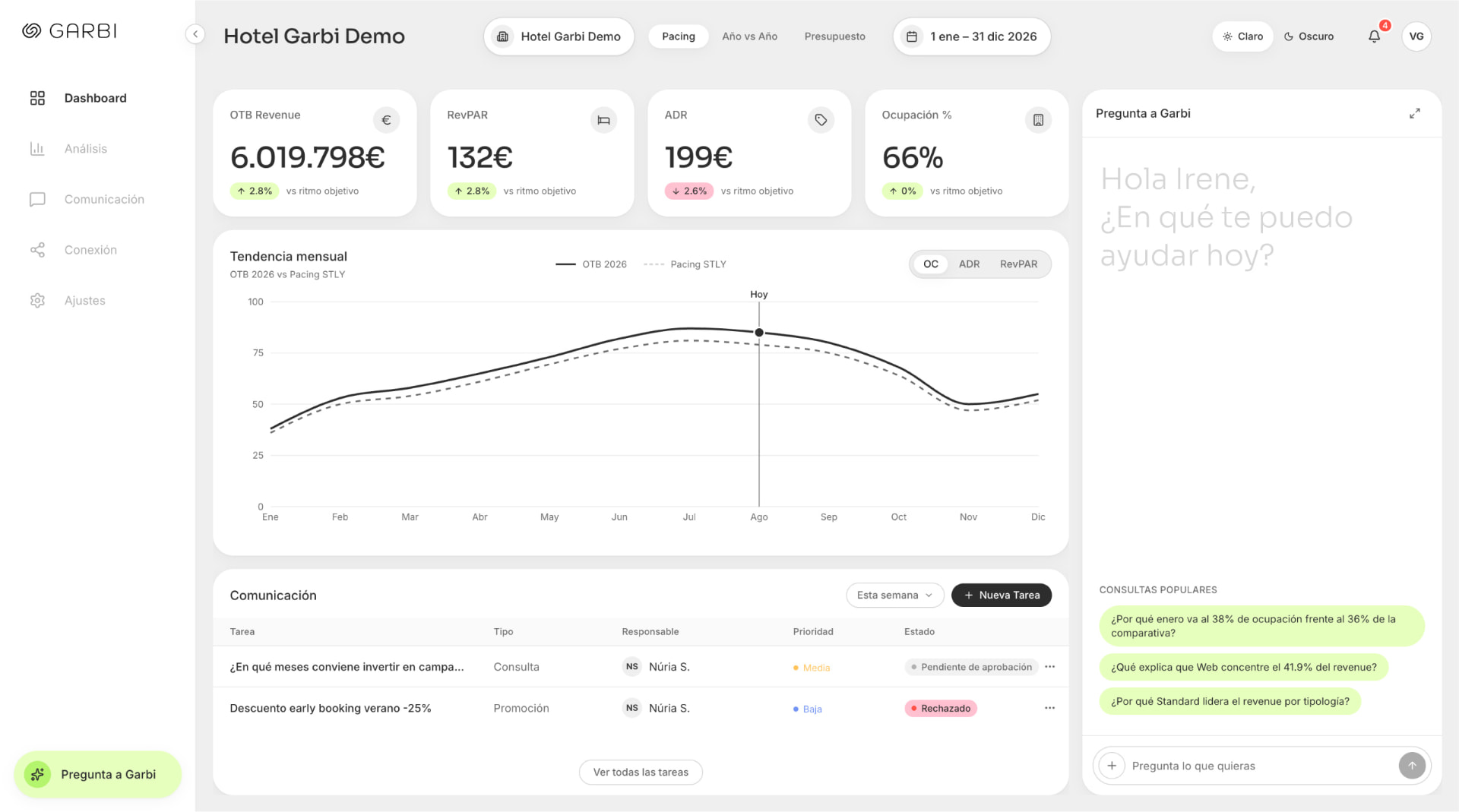This screenshot has width=1459, height=812.
Task: Toggle the Pacing STLY legend entry
Action: pyautogui.click(x=685, y=264)
